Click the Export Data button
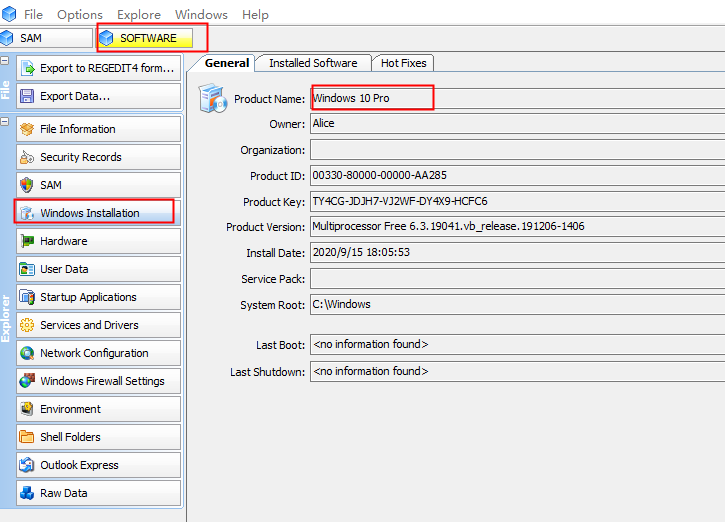 98,96
